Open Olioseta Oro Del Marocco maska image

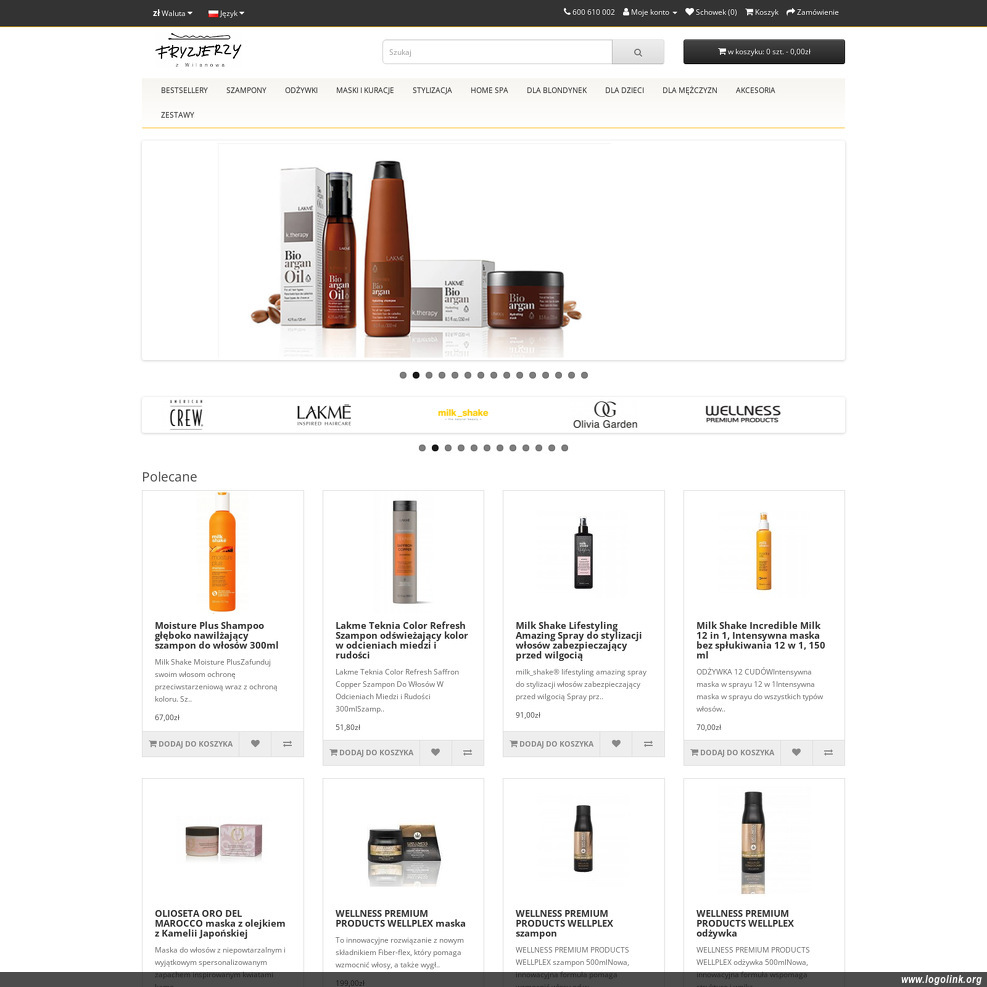point(223,841)
